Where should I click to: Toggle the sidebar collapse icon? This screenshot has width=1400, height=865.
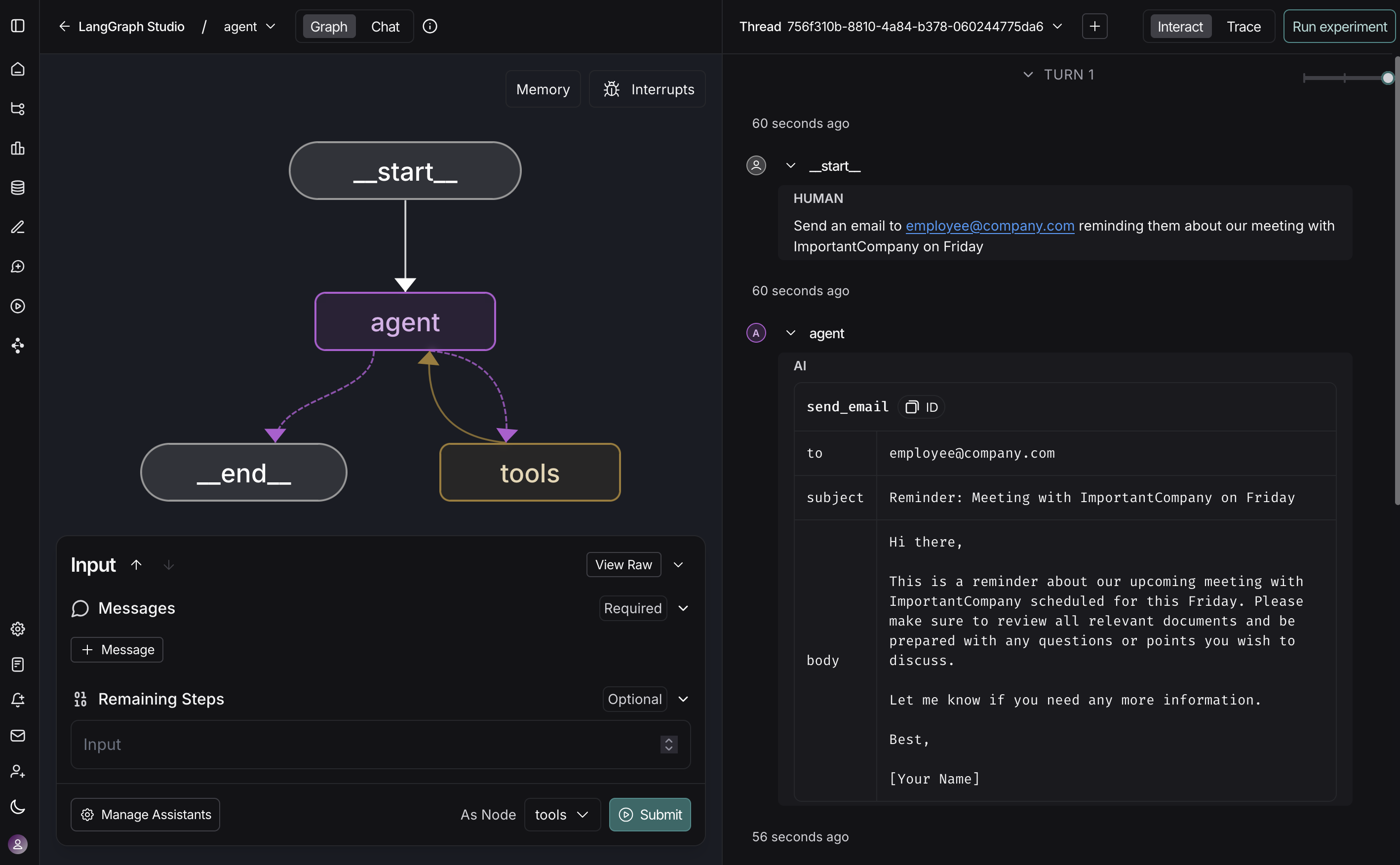17,26
